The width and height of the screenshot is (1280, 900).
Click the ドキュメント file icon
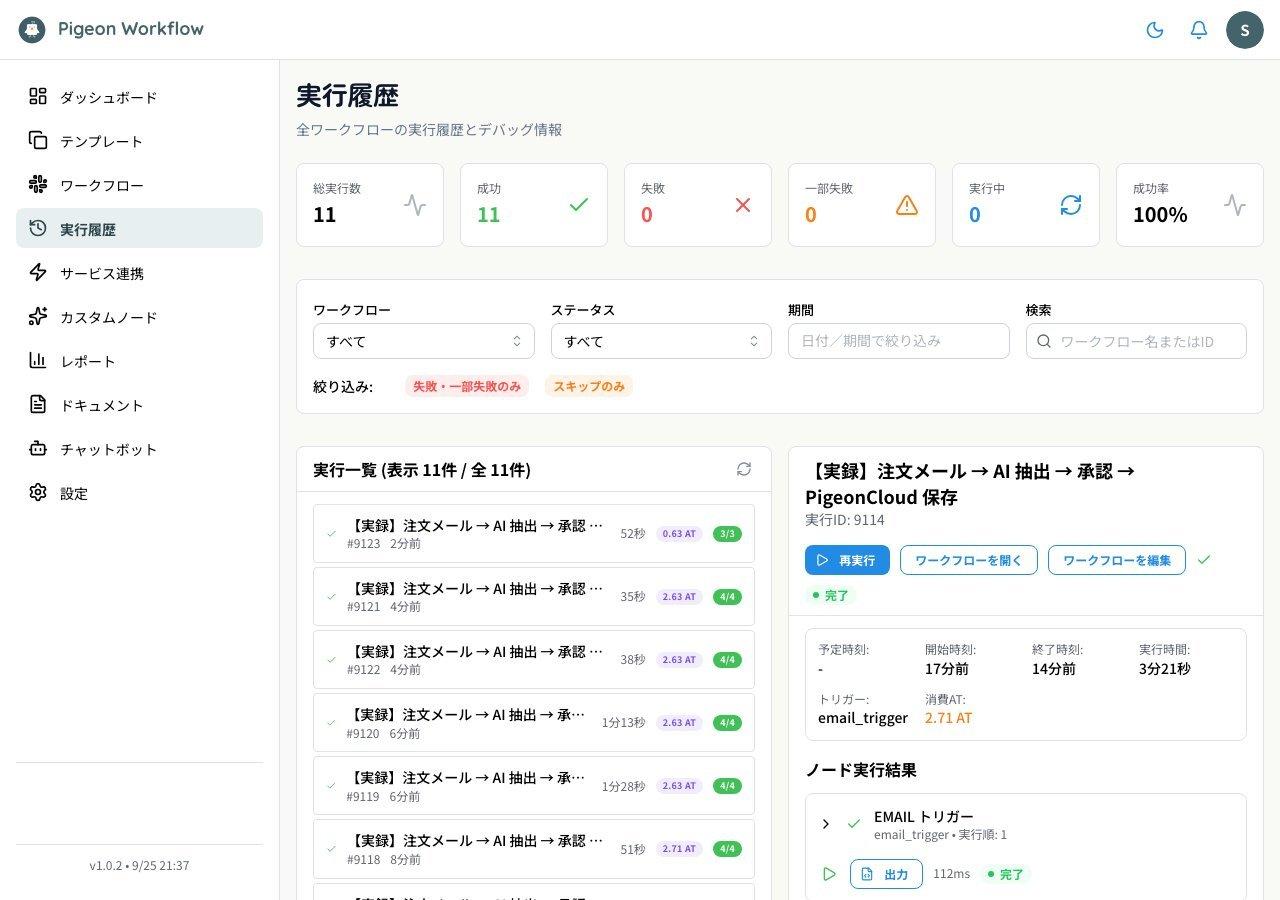click(38, 404)
